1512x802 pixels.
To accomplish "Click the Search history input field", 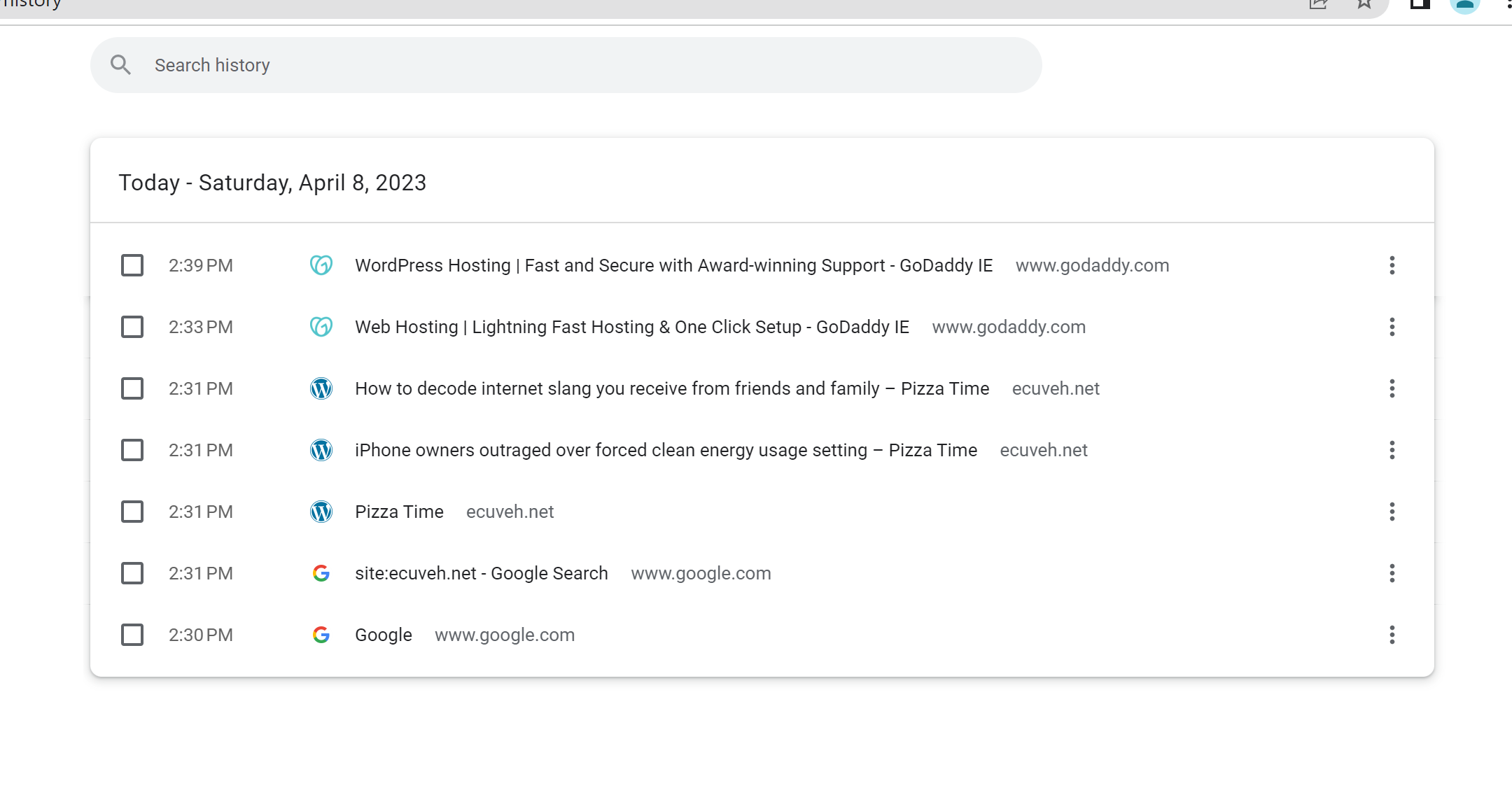I will (560, 65).
